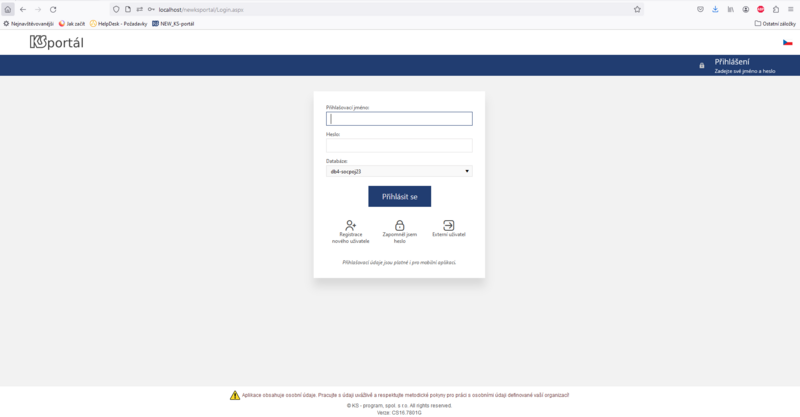Click the browser address bar URL
800x417 pixels.
201,10
